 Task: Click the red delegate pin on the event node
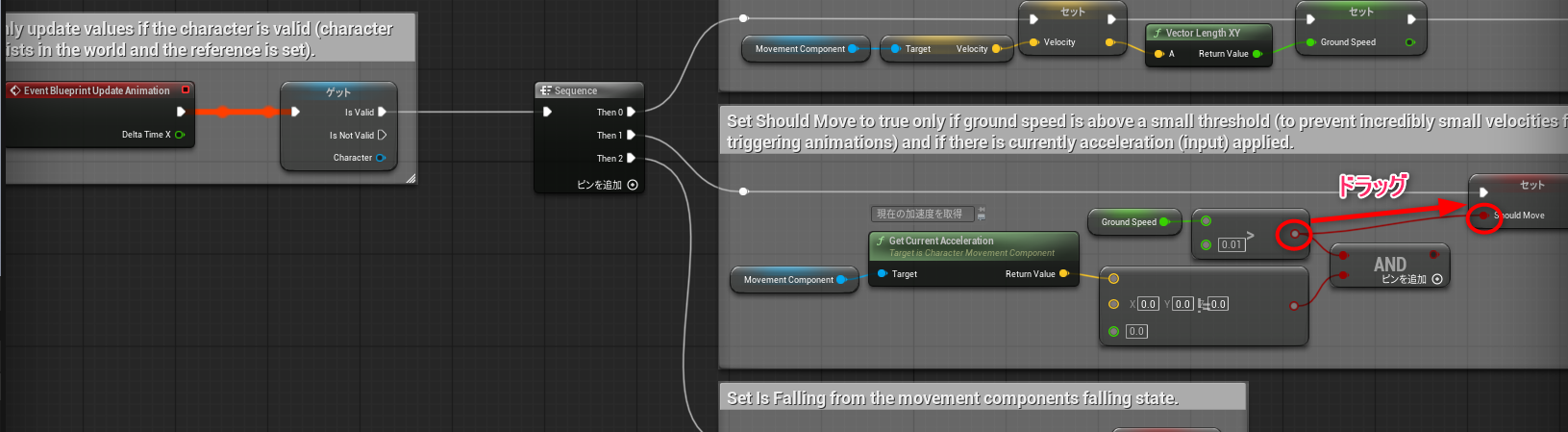tap(186, 90)
